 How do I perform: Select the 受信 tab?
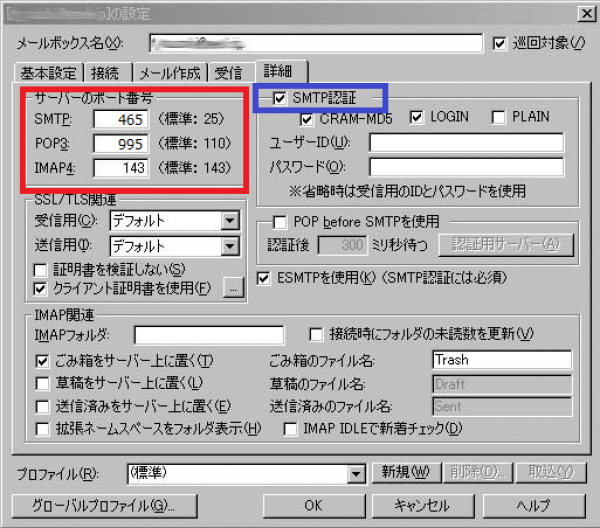228,73
